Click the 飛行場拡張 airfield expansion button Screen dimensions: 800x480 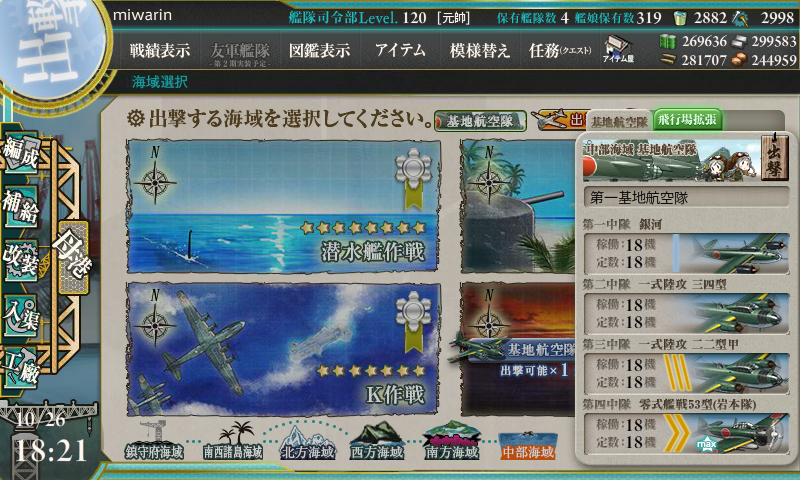click(x=687, y=120)
